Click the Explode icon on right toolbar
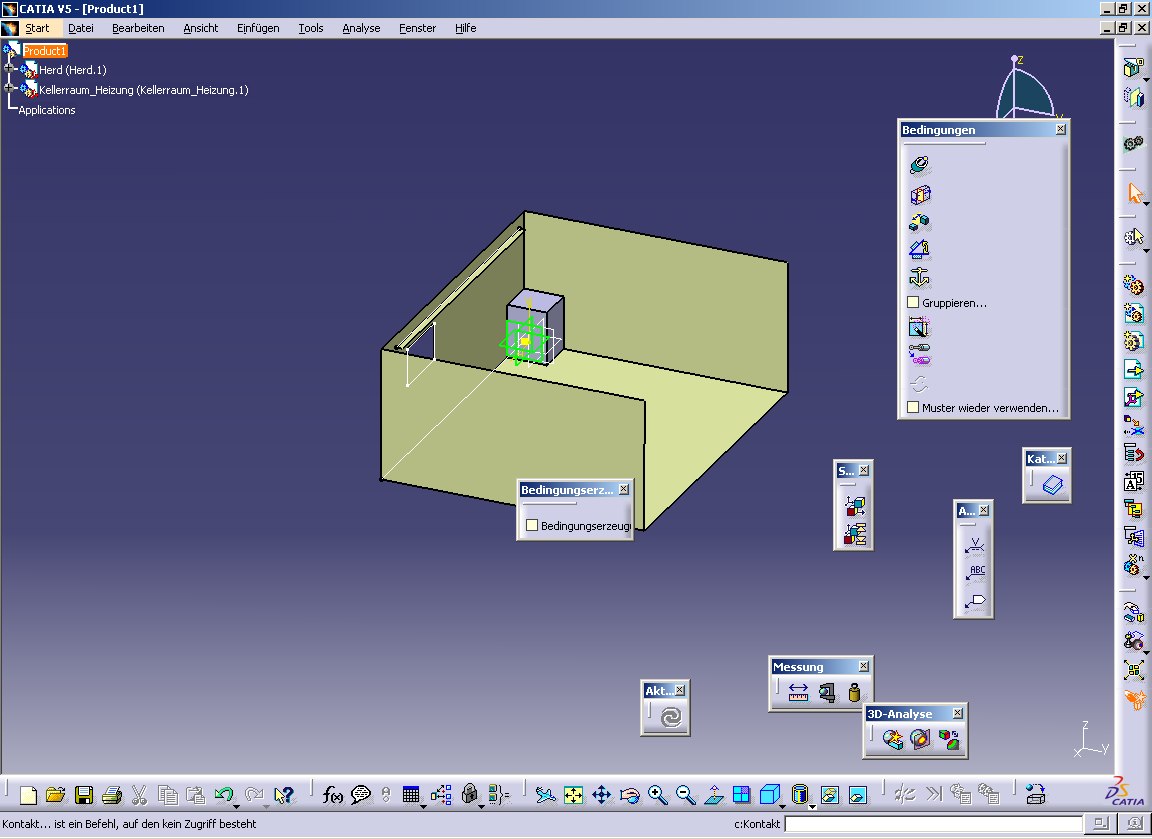Viewport: 1152px width, 839px height. tap(1134, 670)
